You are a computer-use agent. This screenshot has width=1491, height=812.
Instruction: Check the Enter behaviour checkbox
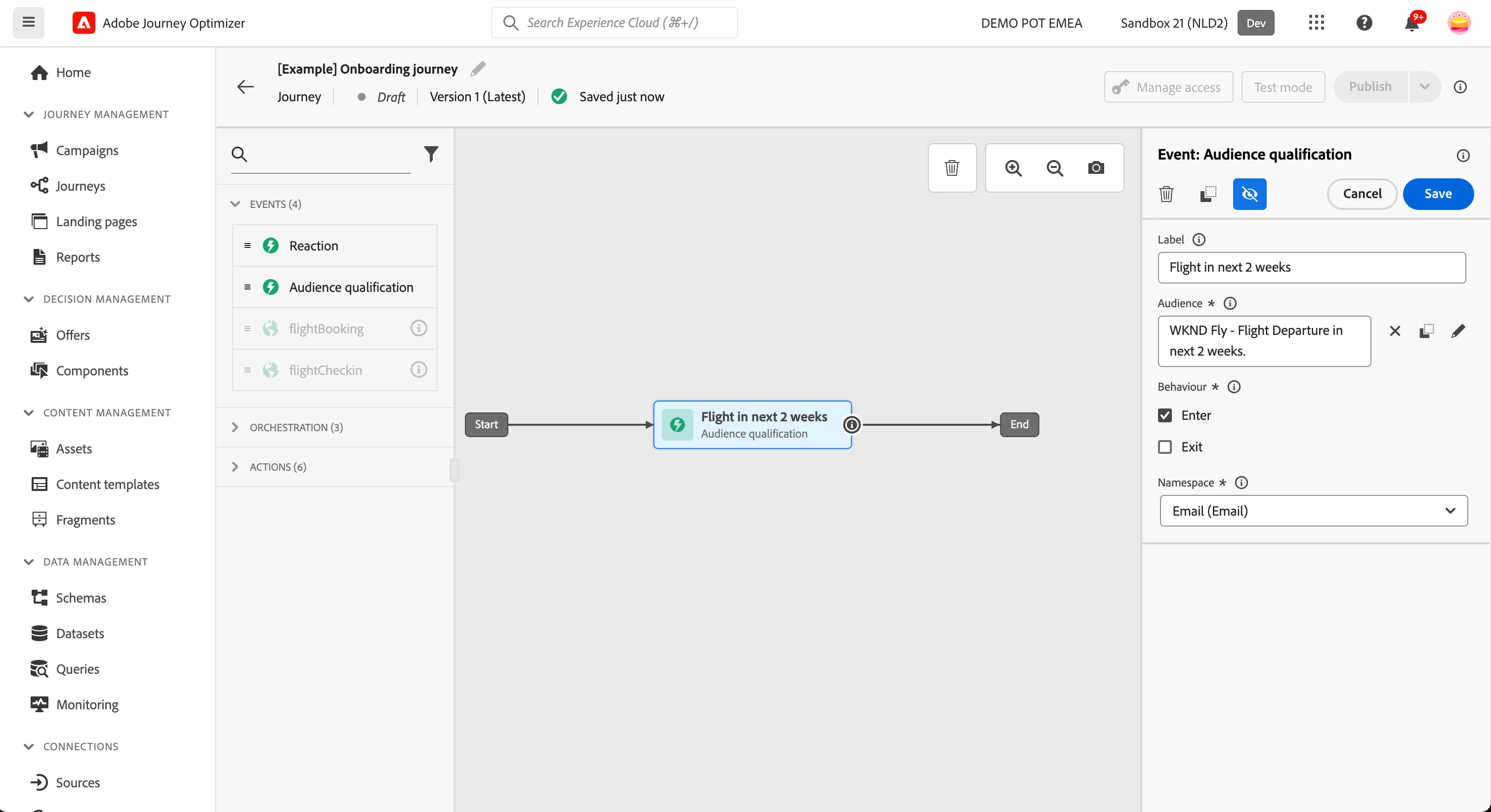coord(1164,415)
